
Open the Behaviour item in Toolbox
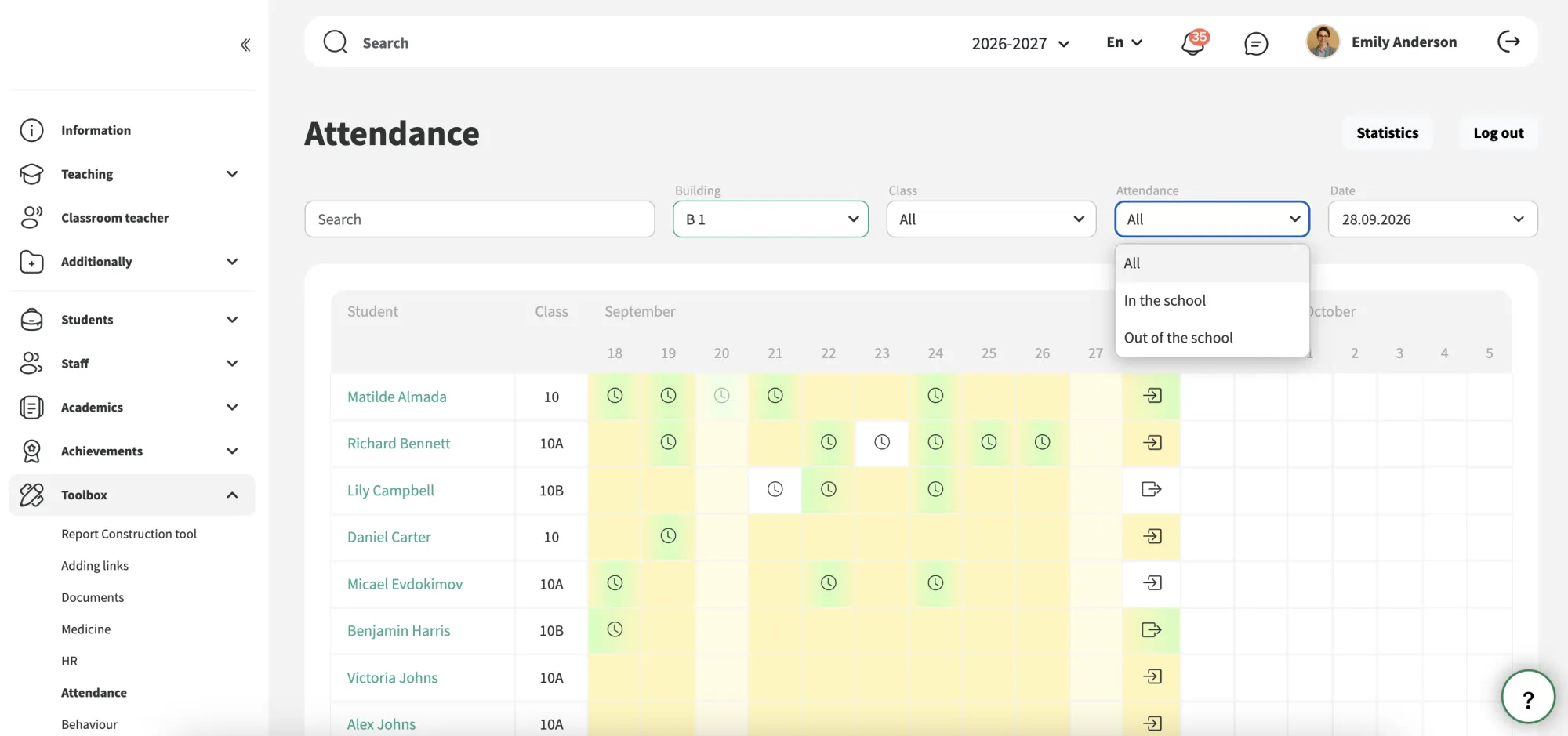(x=89, y=724)
